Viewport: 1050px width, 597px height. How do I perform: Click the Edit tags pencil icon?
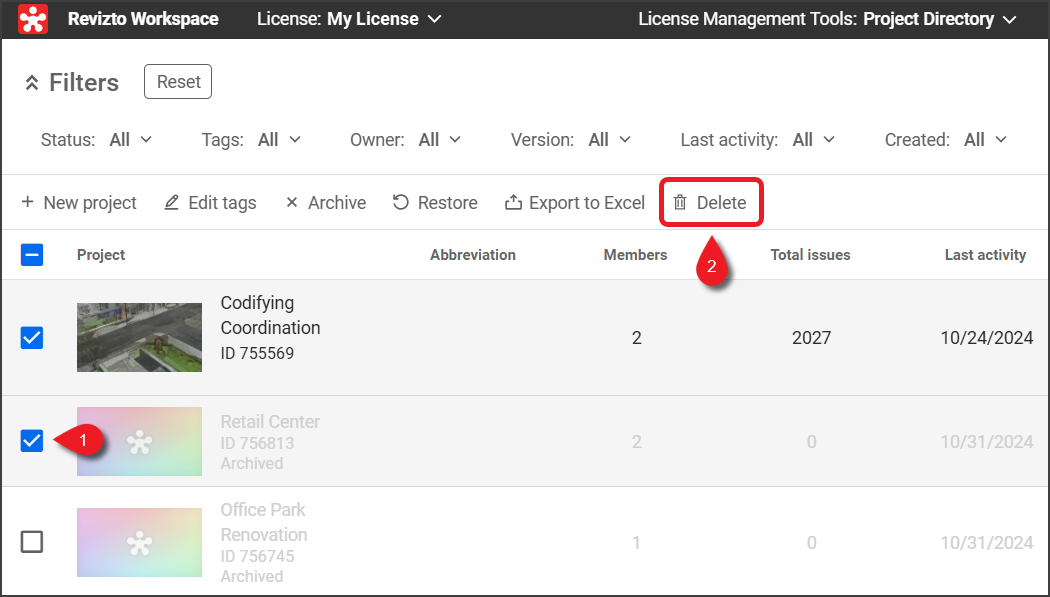pyautogui.click(x=171, y=203)
